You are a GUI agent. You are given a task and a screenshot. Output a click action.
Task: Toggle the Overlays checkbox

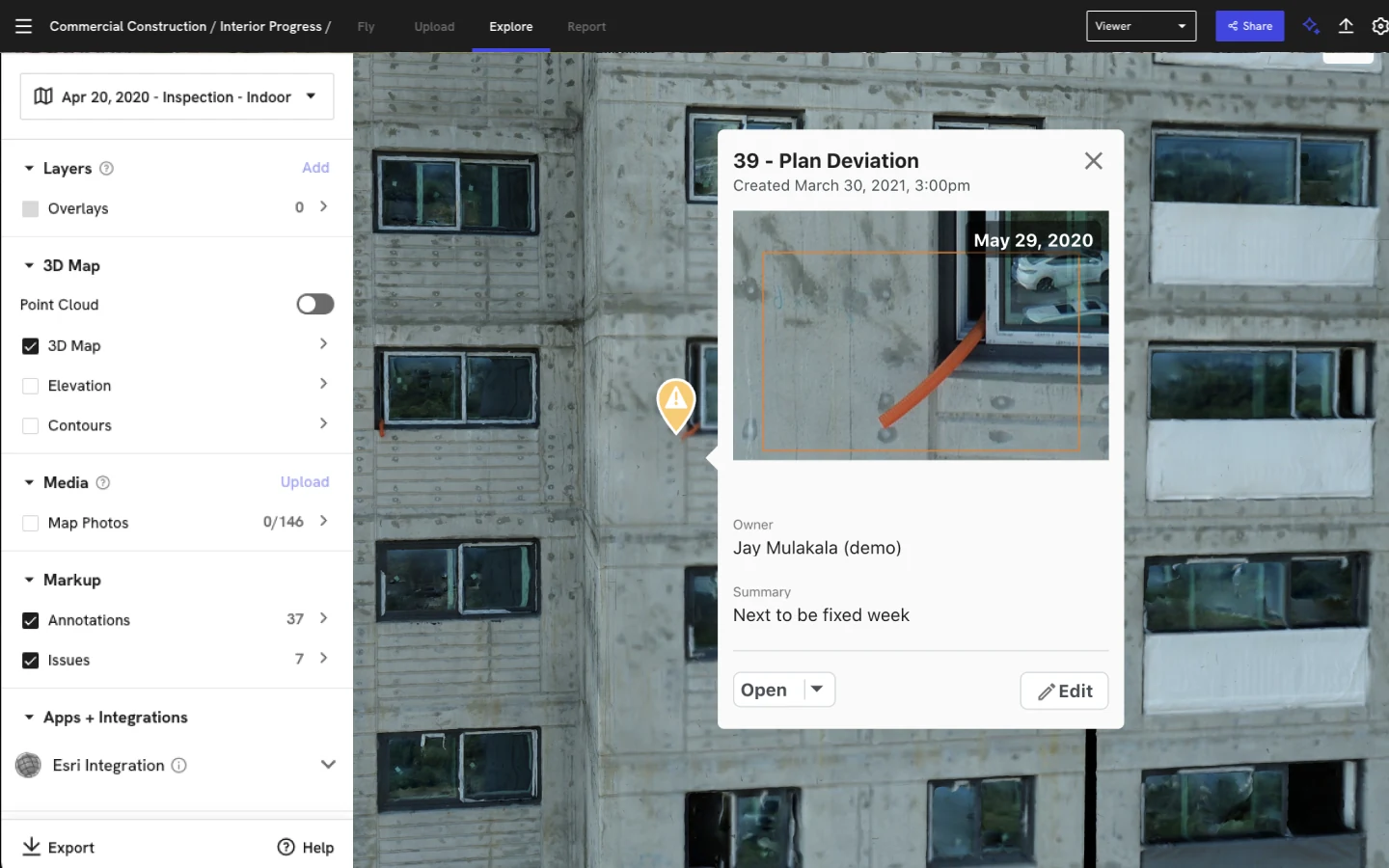tap(31, 208)
